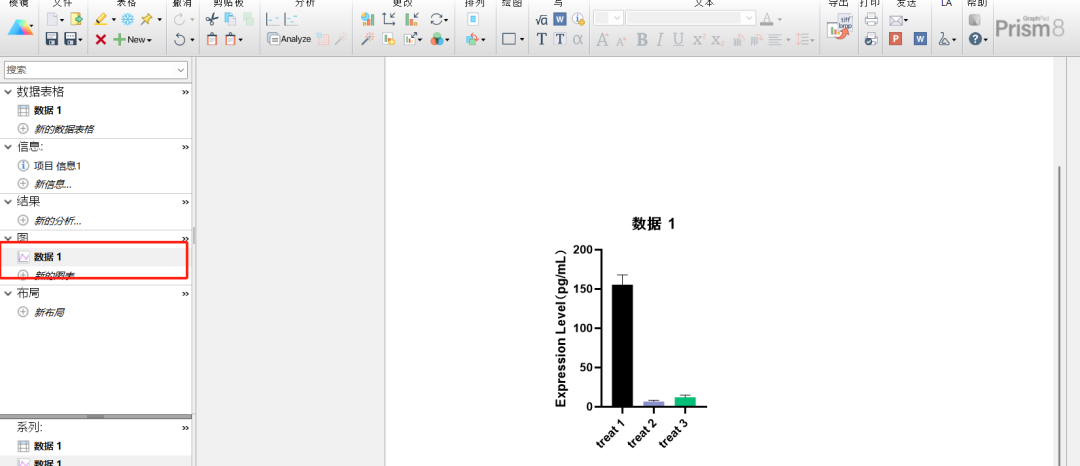
Task: Open the search box dropdown in navigator
Action: pyautogui.click(x=181, y=70)
